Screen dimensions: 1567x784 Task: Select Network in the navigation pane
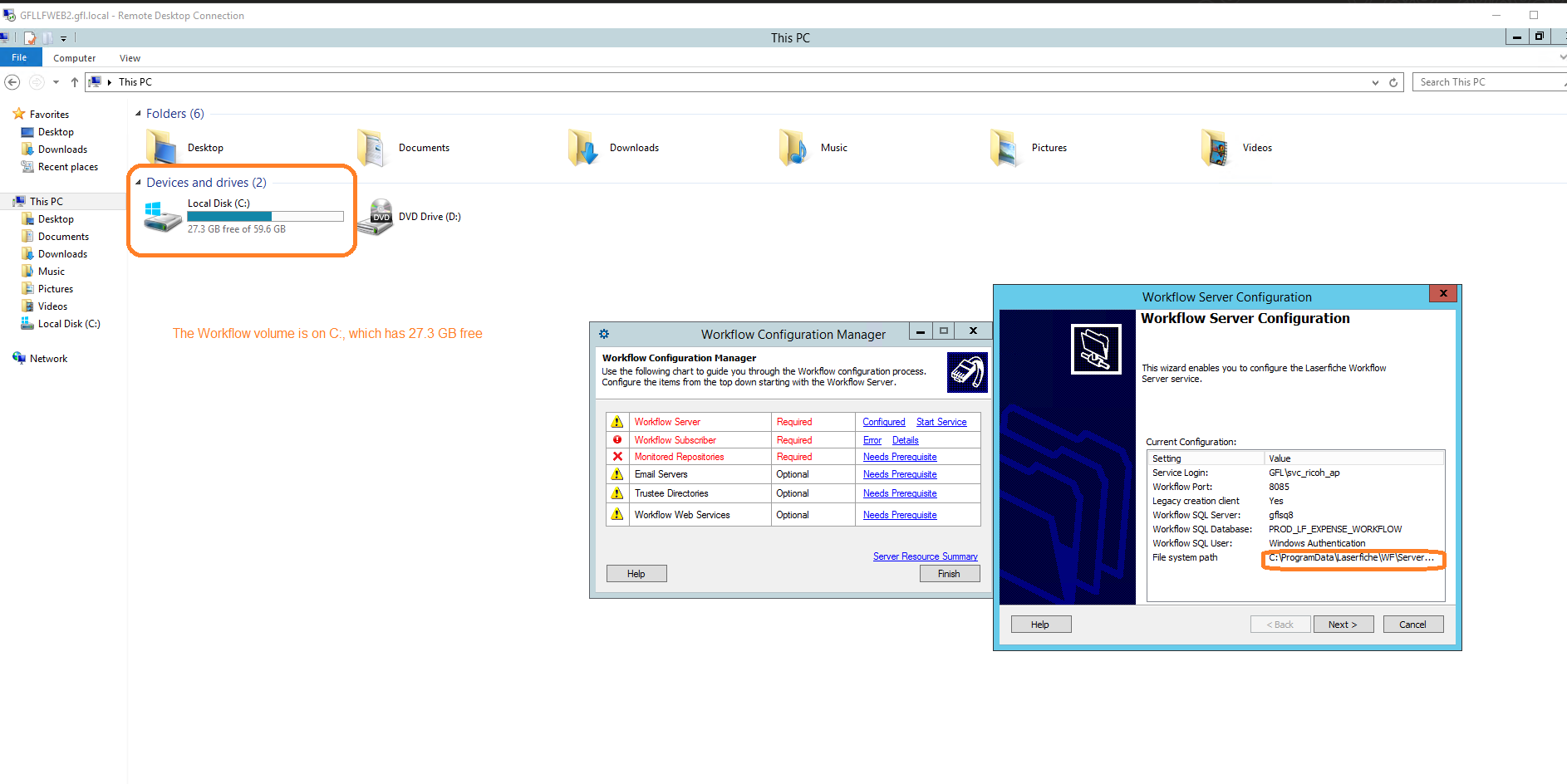48,359
